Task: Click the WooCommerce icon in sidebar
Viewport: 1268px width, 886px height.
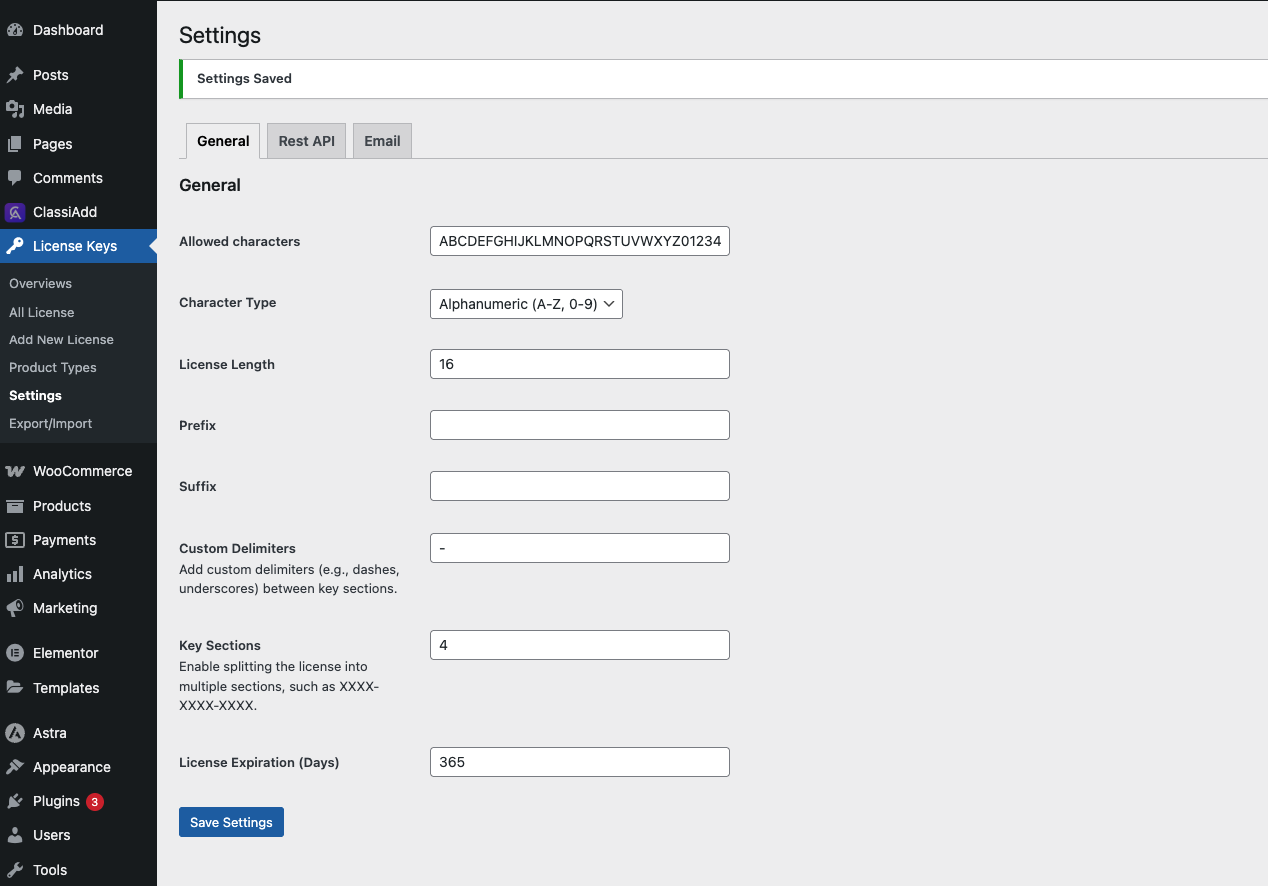Action: (x=16, y=470)
